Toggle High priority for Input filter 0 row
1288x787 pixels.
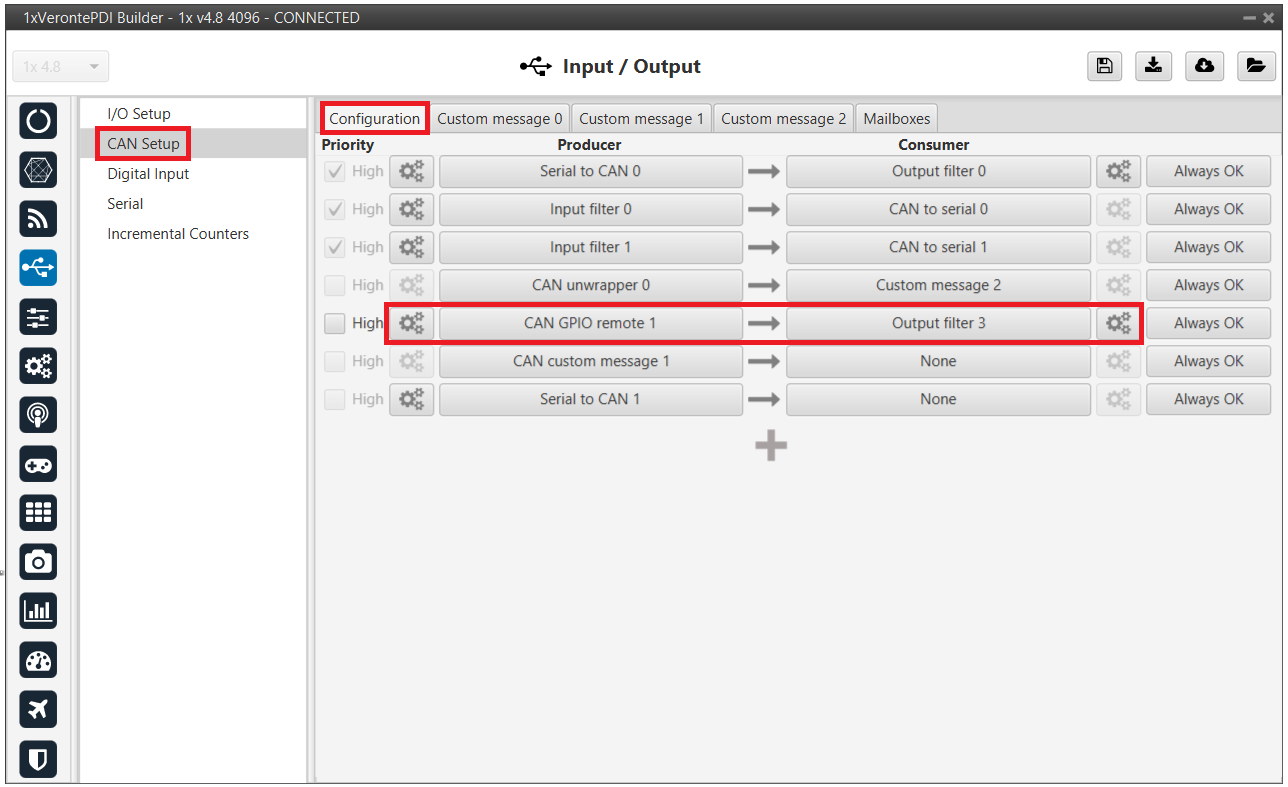(335, 209)
